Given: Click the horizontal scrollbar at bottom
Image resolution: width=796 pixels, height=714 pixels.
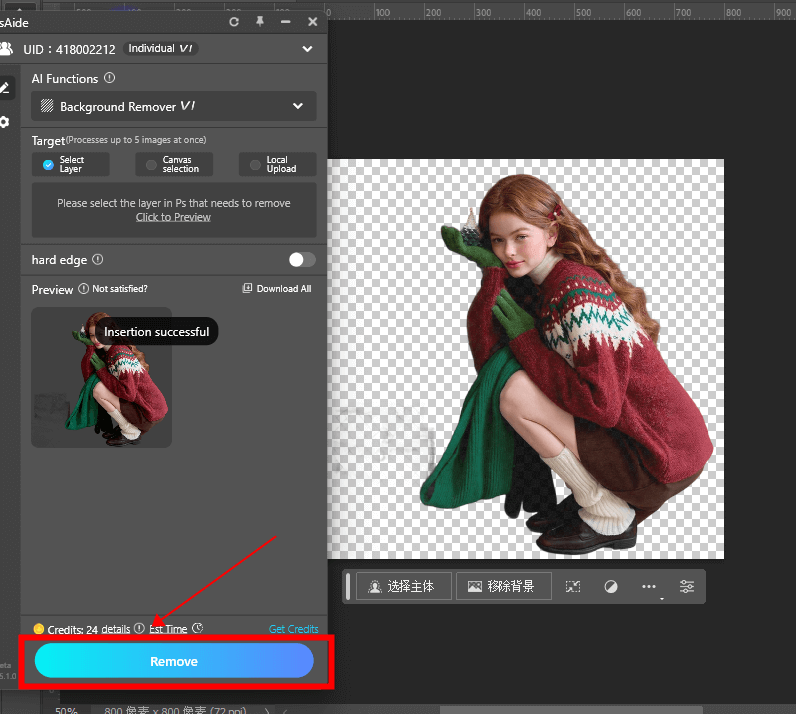Looking at the screenshot, I should [x=571, y=709].
